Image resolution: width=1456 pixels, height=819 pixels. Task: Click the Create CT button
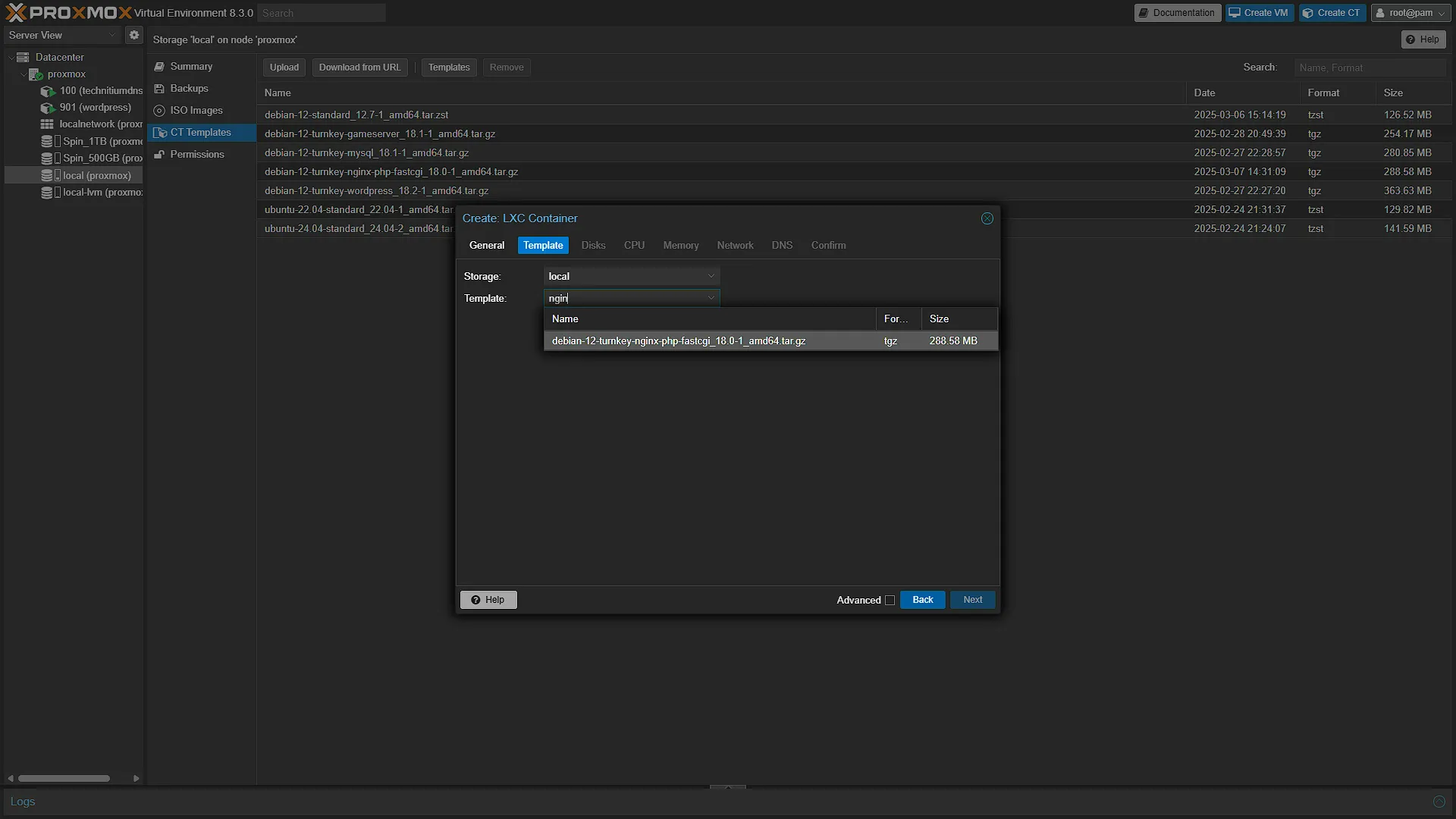click(x=1332, y=13)
